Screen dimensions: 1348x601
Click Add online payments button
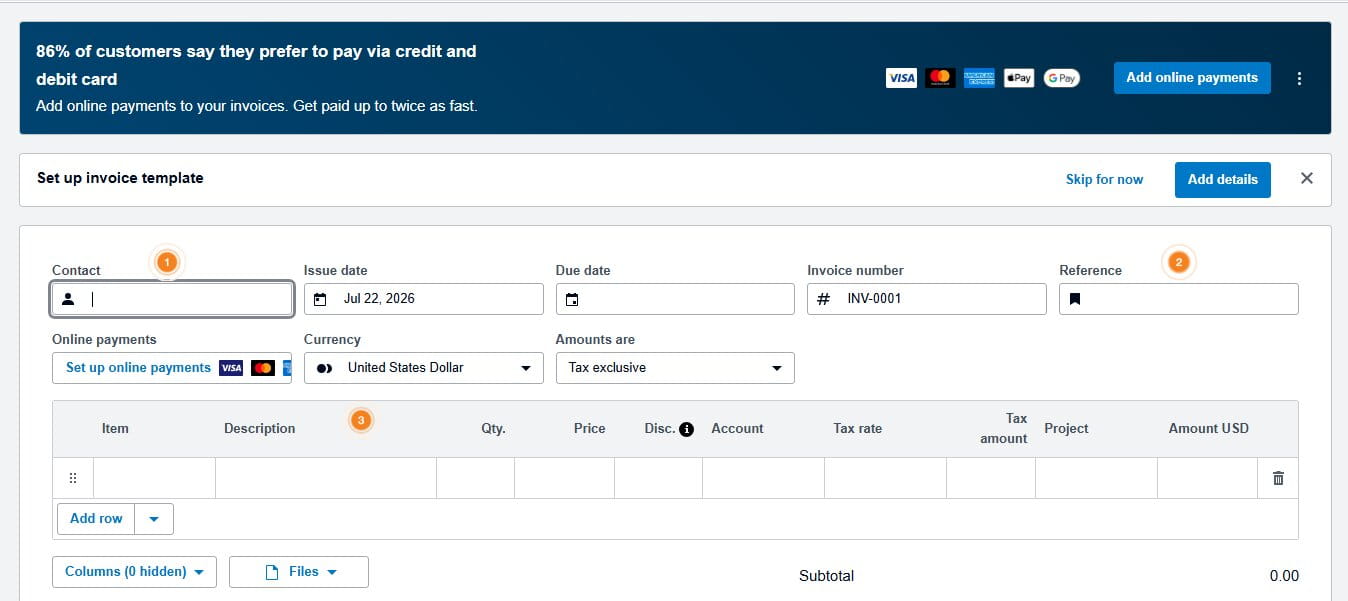pos(1192,78)
